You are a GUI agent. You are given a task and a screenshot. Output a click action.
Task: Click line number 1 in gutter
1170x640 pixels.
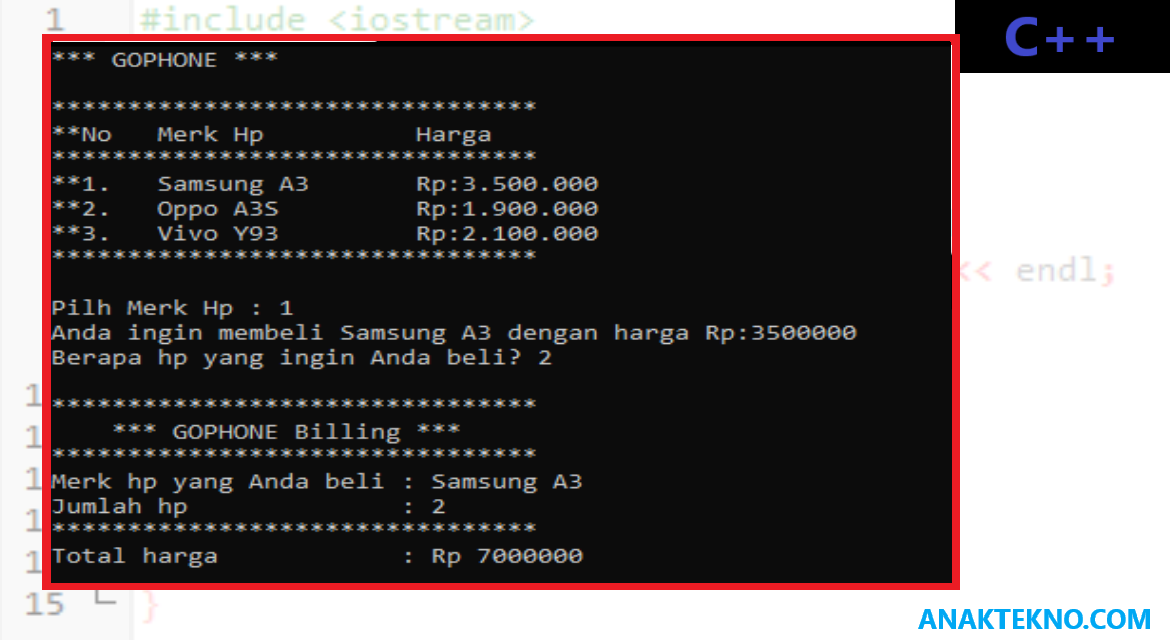coord(54,19)
